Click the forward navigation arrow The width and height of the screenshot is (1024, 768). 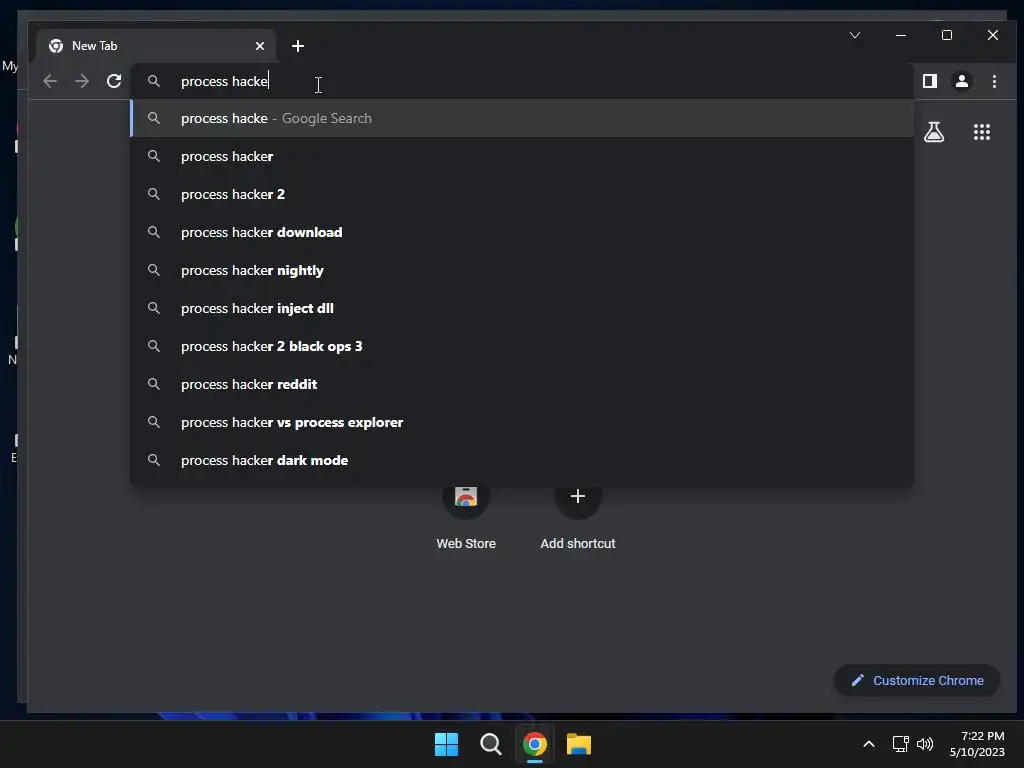coord(82,81)
